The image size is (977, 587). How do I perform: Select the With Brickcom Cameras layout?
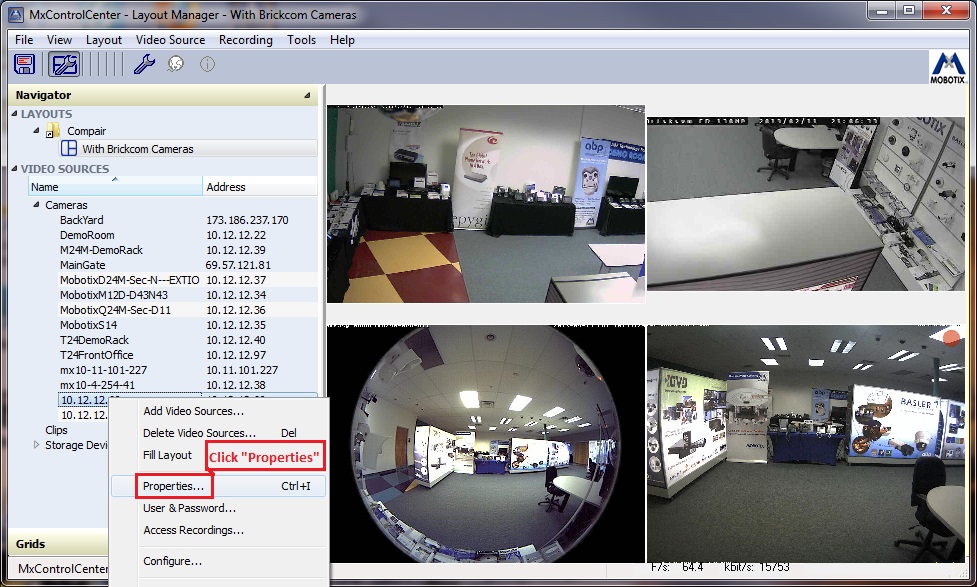click(189, 148)
